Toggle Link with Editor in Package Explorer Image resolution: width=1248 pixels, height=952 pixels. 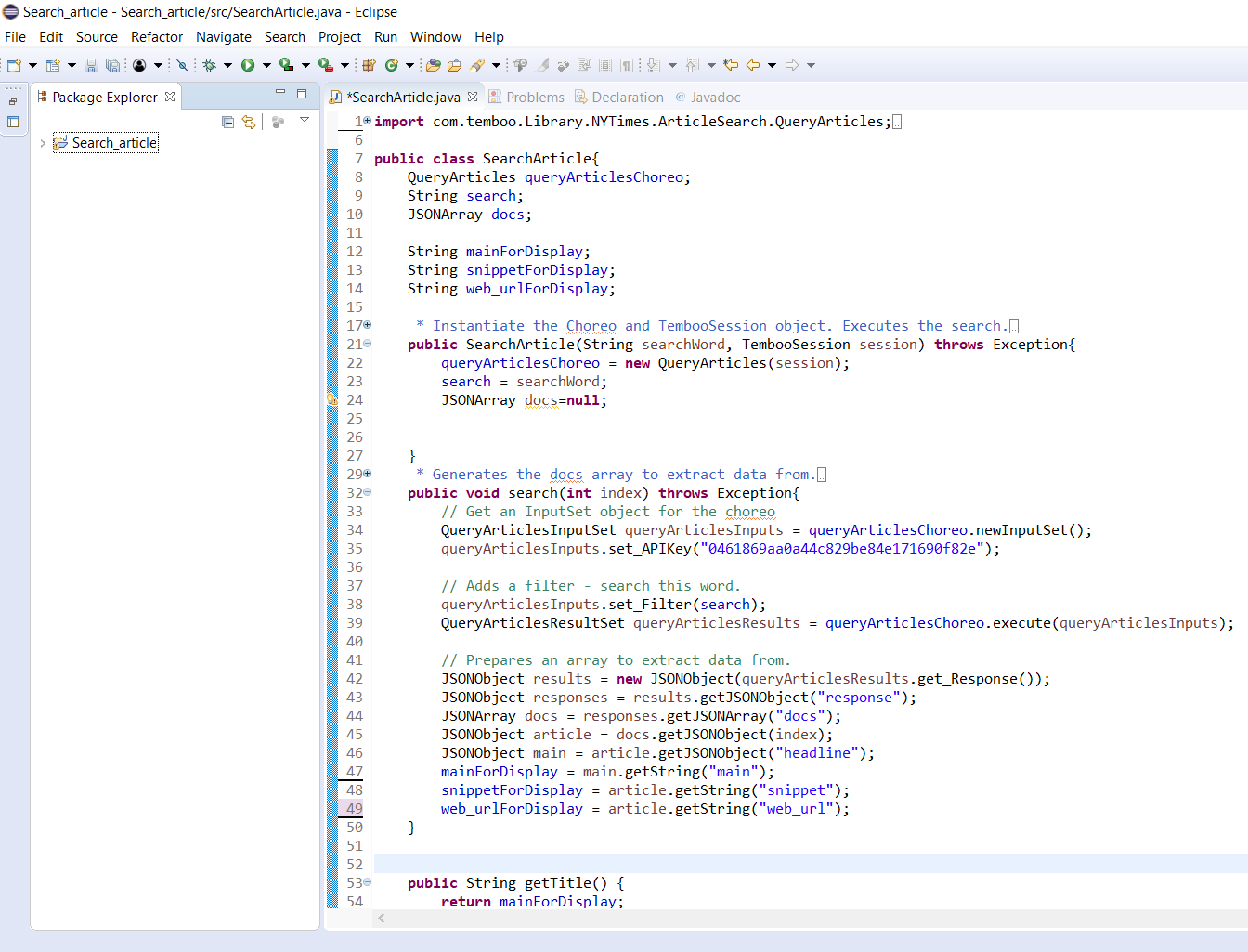[249, 122]
